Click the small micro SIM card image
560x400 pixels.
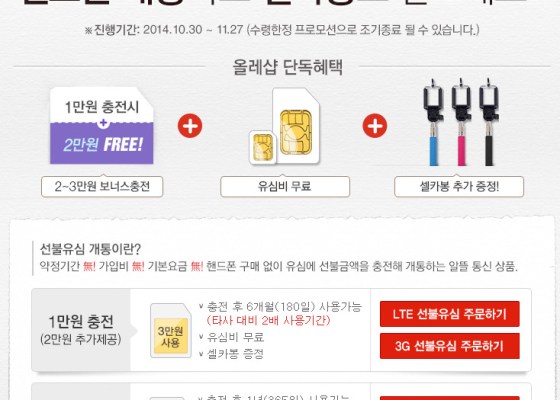(x=263, y=147)
